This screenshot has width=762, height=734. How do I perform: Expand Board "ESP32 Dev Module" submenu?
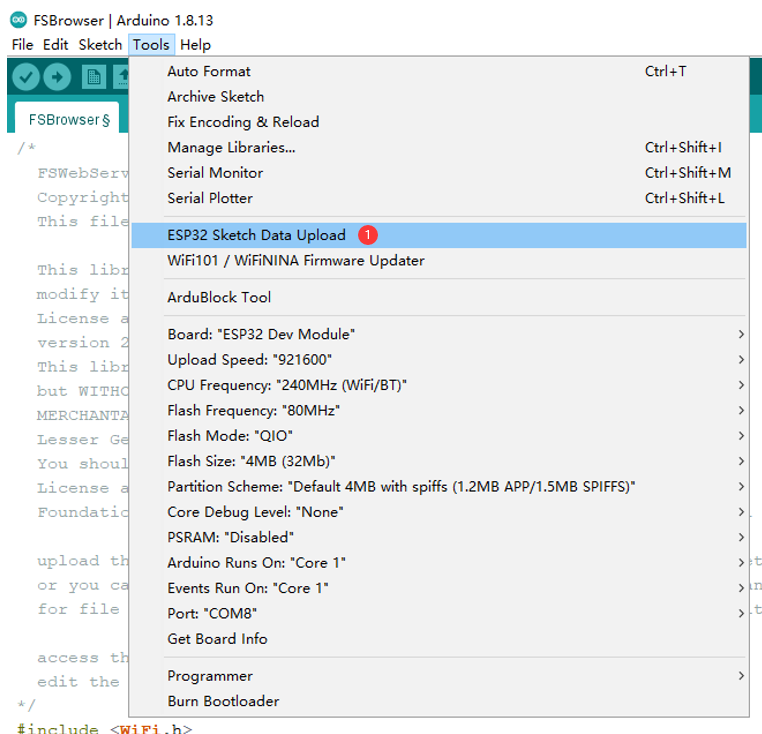coord(439,334)
